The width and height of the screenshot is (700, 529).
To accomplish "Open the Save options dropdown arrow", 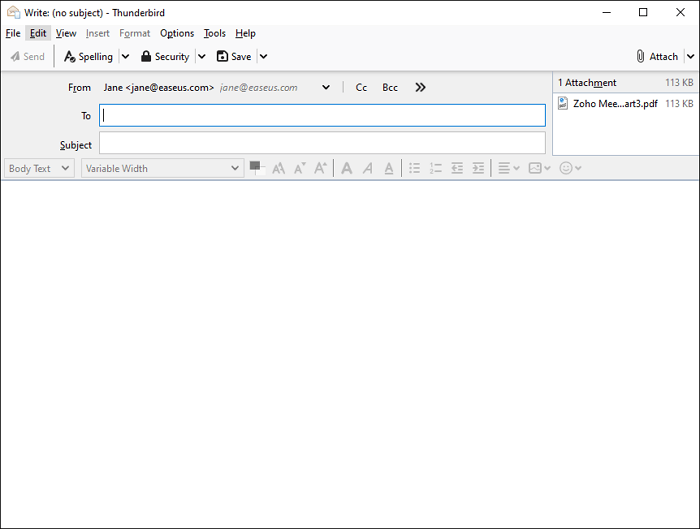I will [263, 57].
